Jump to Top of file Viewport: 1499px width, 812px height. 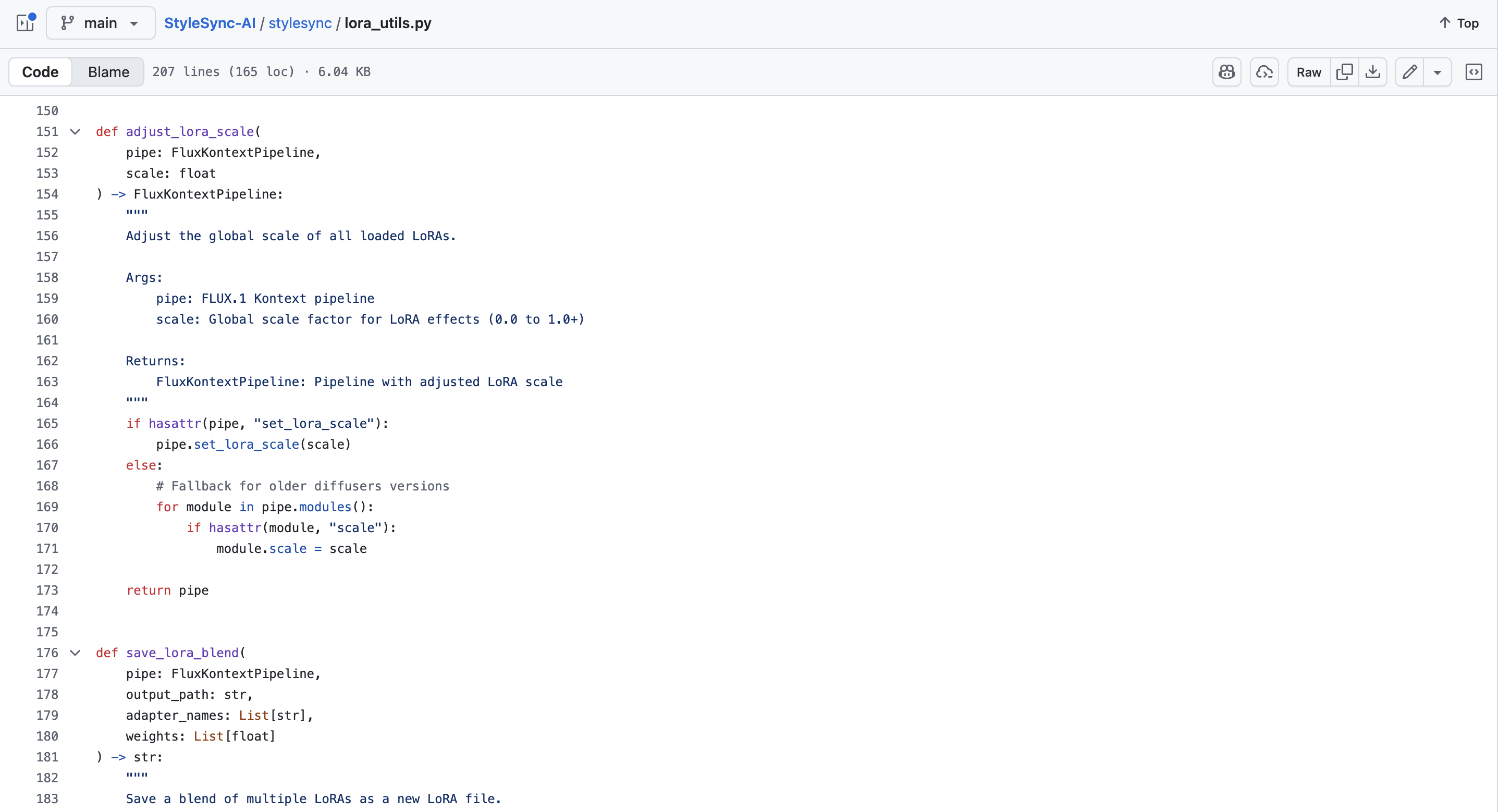1458,23
